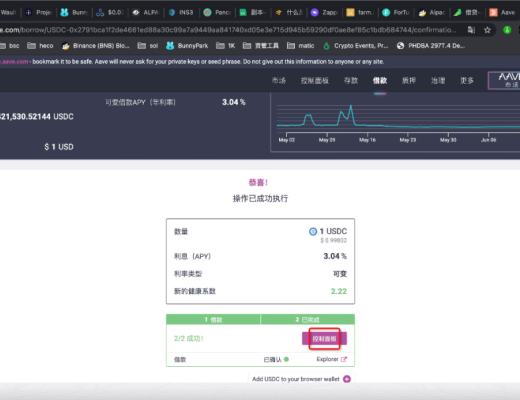Viewport: 520px width, 400px height.
Task: Select step 2 已完成 in the progress bar
Action: click(x=307, y=320)
